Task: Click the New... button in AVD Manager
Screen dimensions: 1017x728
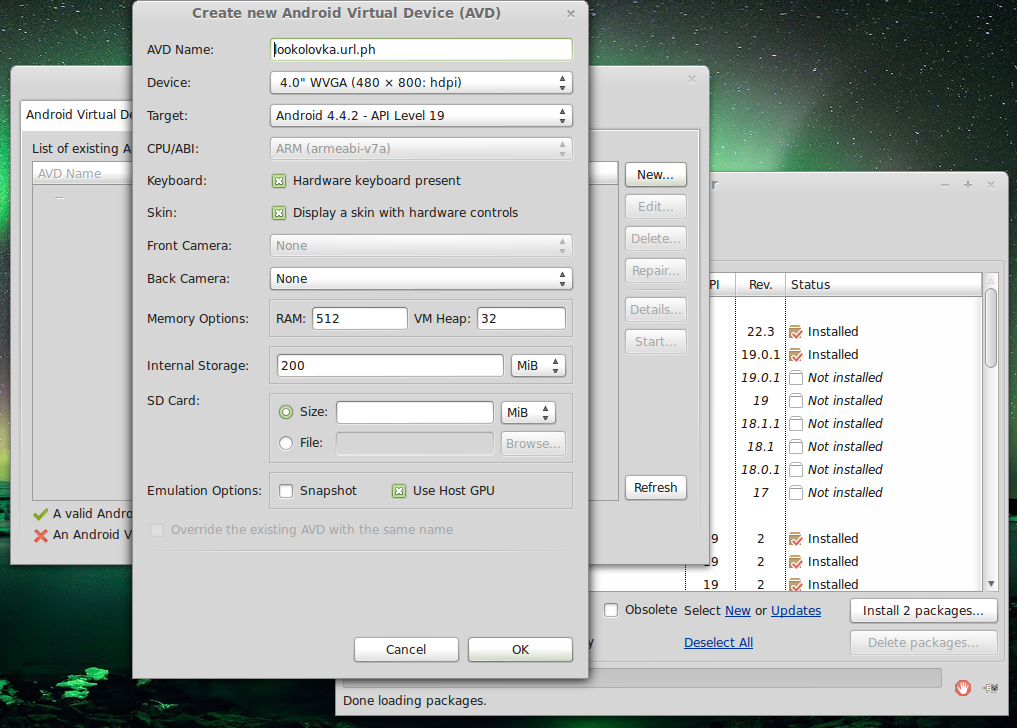Action: (655, 175)
